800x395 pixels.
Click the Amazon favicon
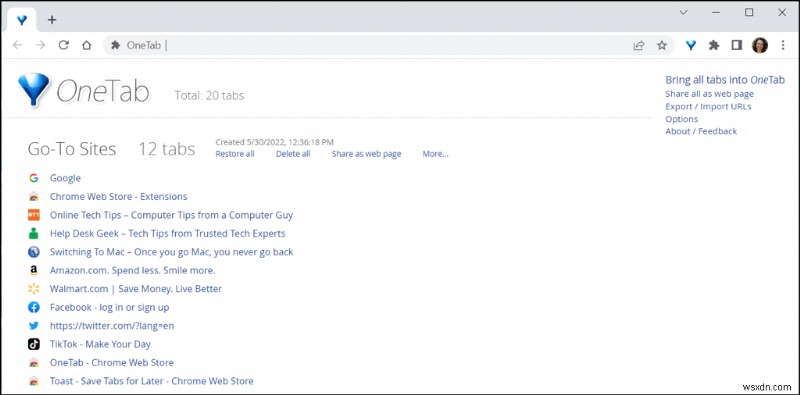click(34, 270)
